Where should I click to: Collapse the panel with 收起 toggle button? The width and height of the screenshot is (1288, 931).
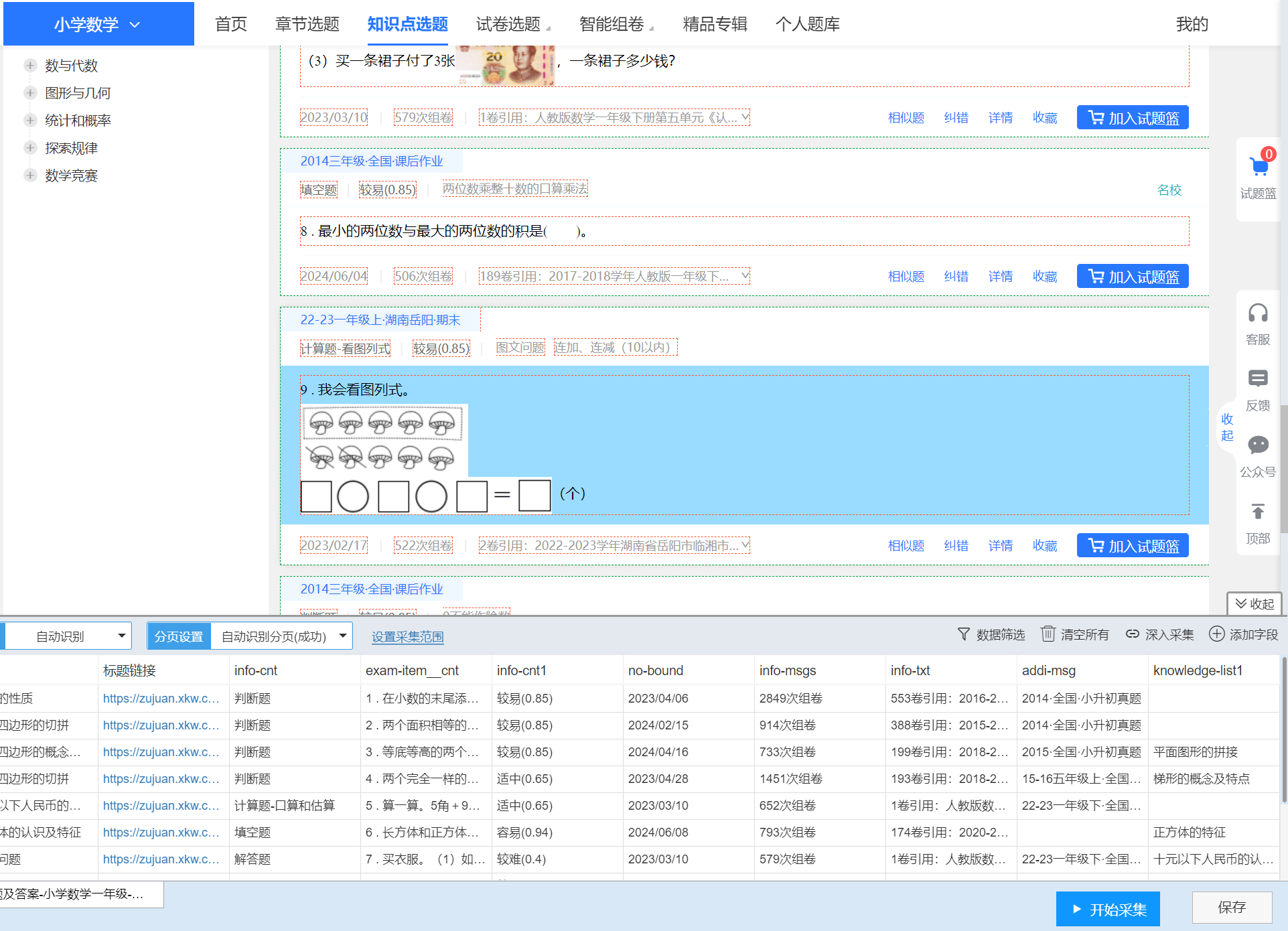point(1254,603)
